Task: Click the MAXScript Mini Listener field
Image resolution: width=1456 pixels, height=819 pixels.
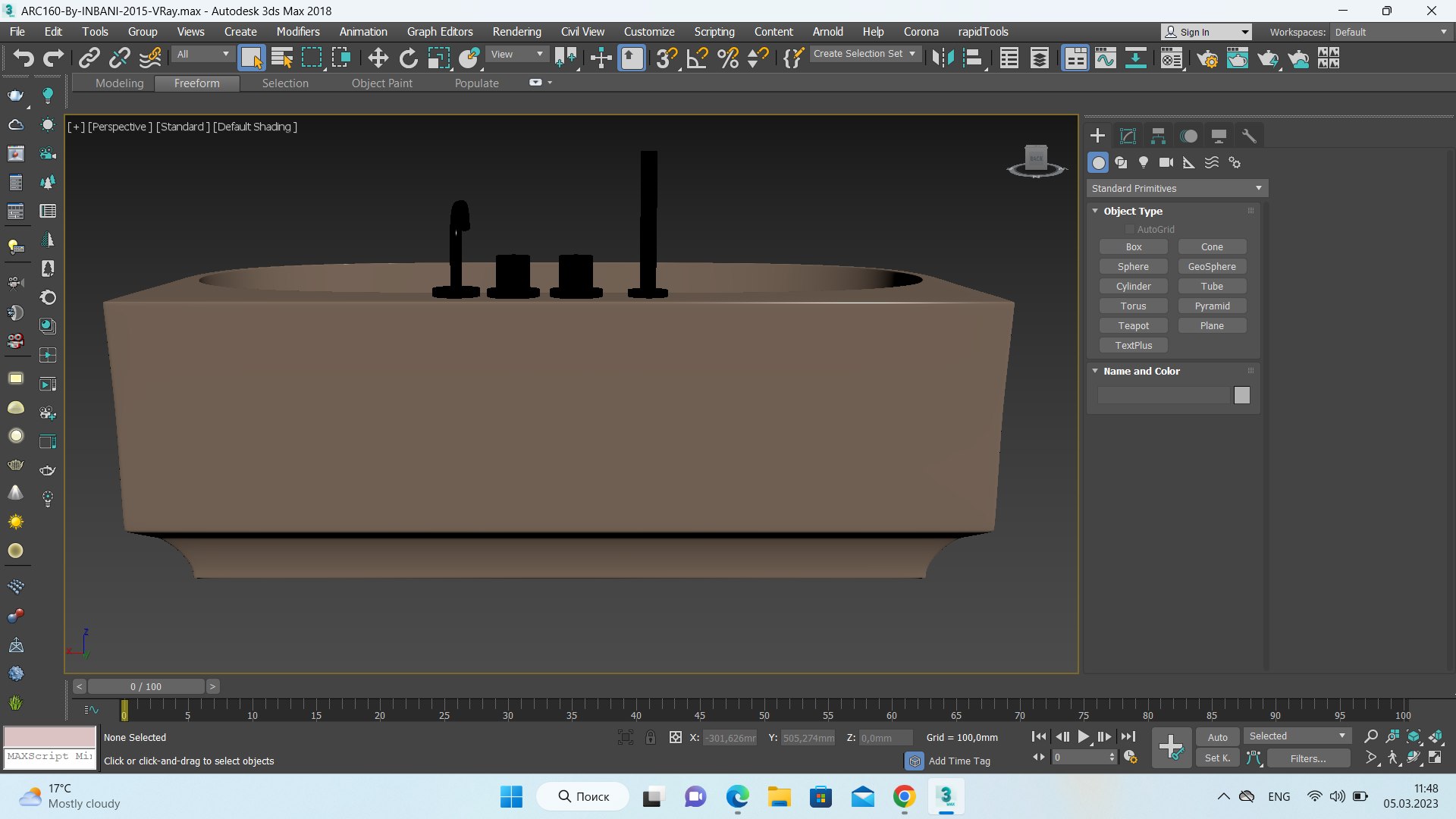Action: [50, 757]
